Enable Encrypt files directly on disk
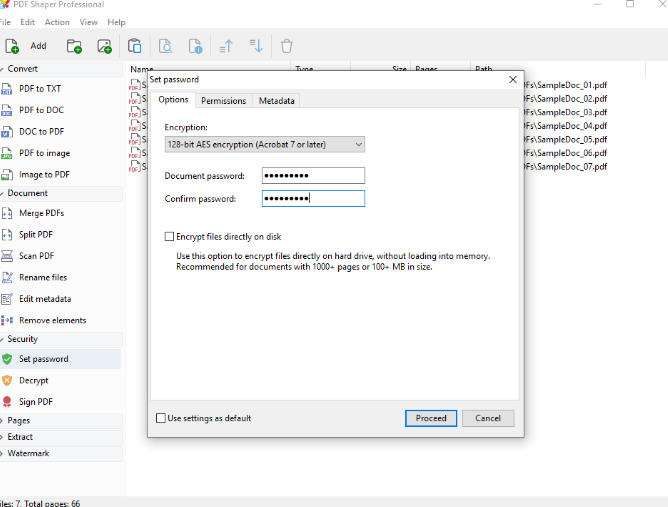 (169, 237)
